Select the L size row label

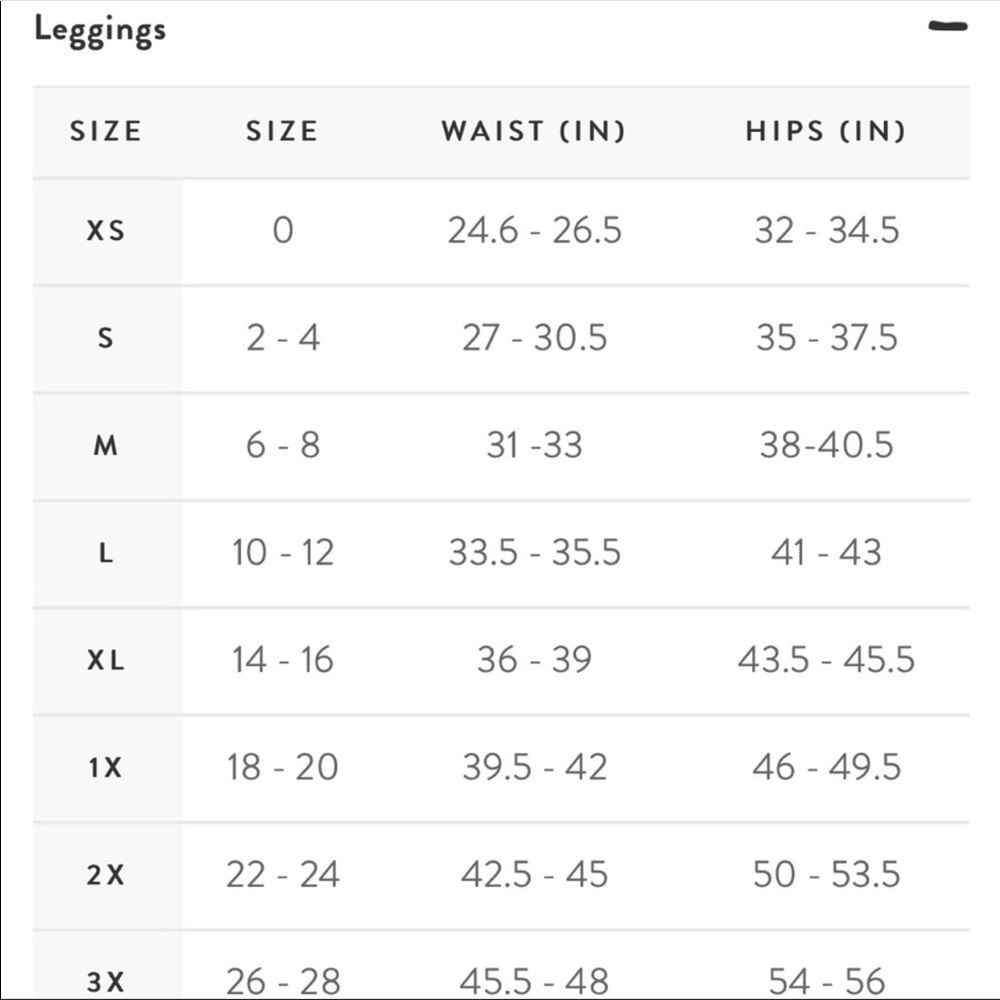click(106, 553)
